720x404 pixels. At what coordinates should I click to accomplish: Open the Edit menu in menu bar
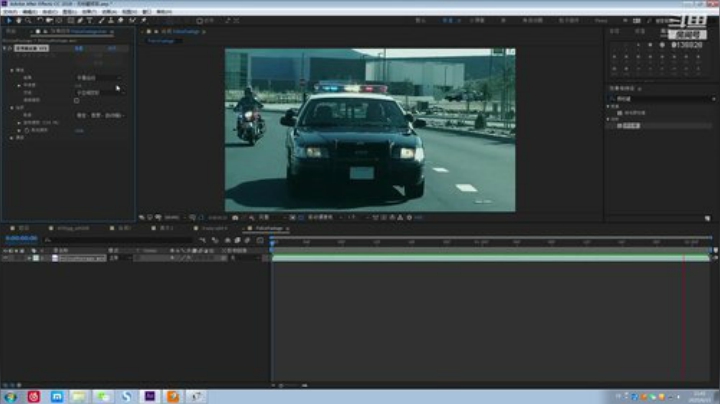(30, 11)
